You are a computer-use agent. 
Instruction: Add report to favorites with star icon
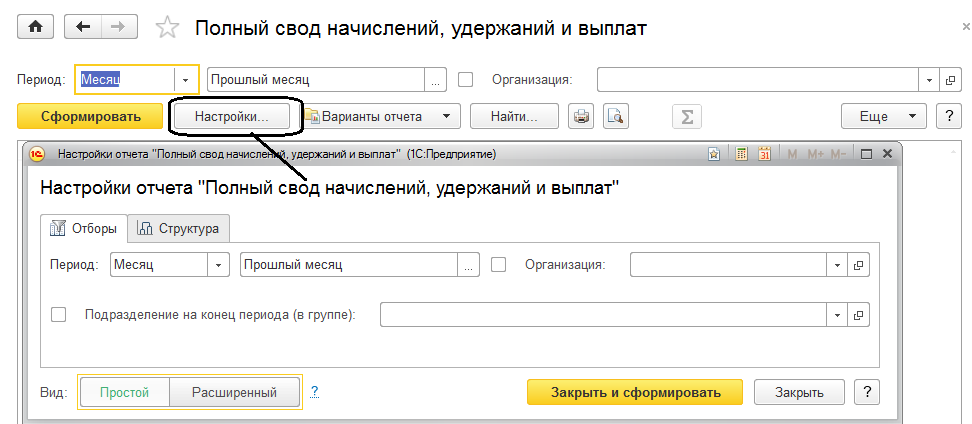point(168,29)
